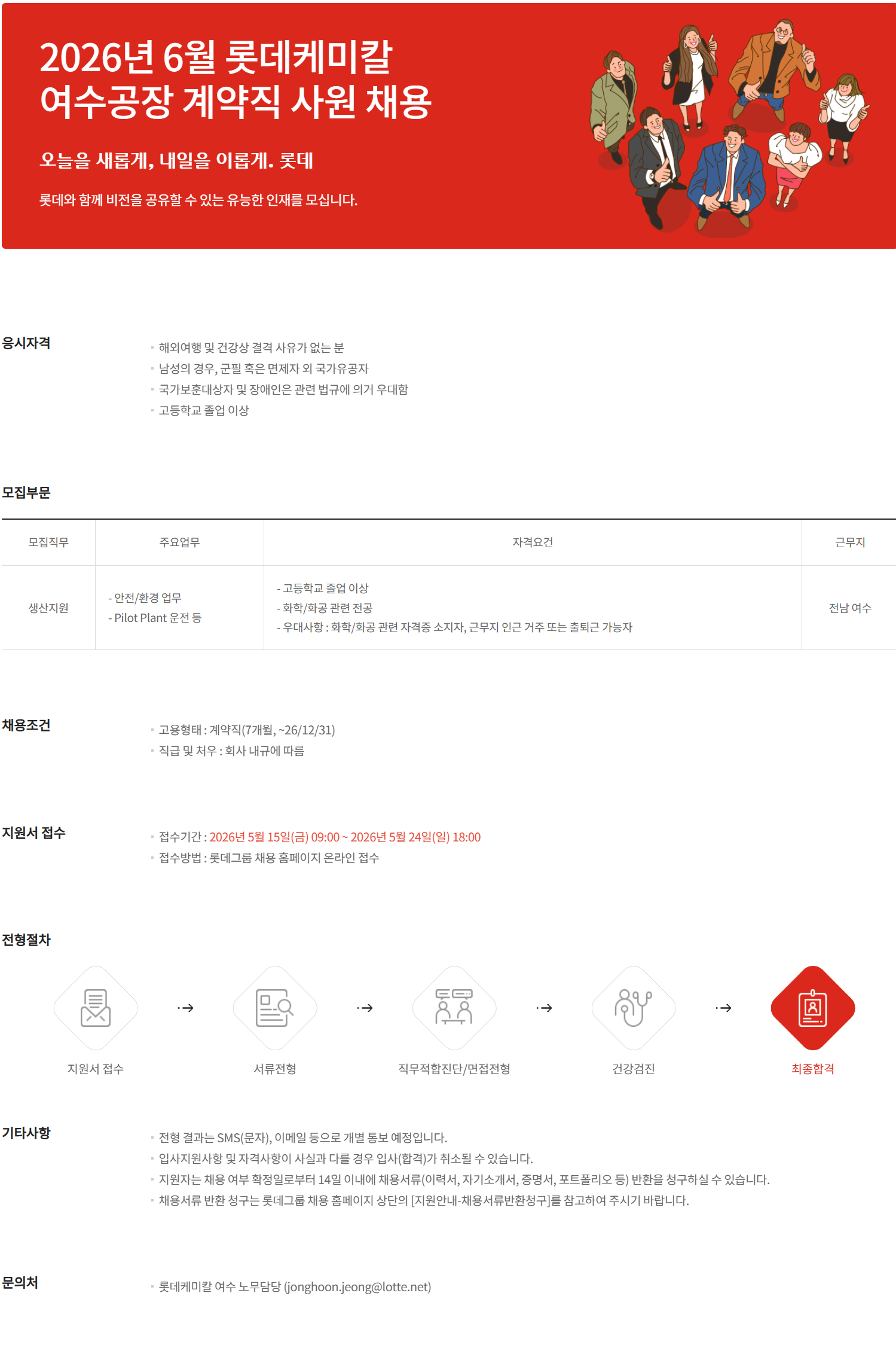Click the 응시자격 section heading

pyautogui.click(x=26, y=343)
